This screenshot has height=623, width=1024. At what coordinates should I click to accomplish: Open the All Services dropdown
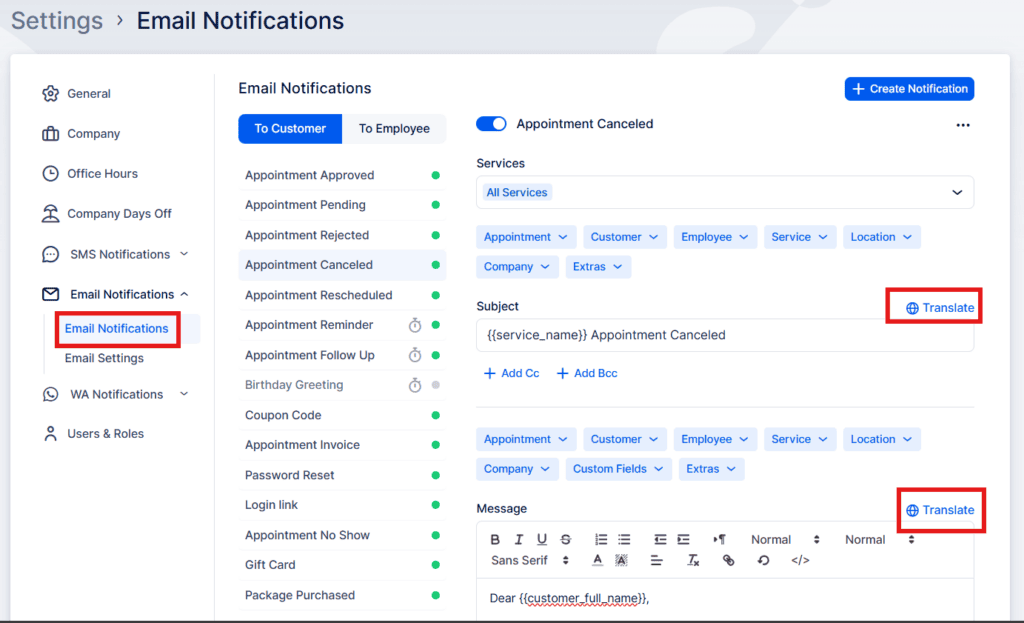725,192
